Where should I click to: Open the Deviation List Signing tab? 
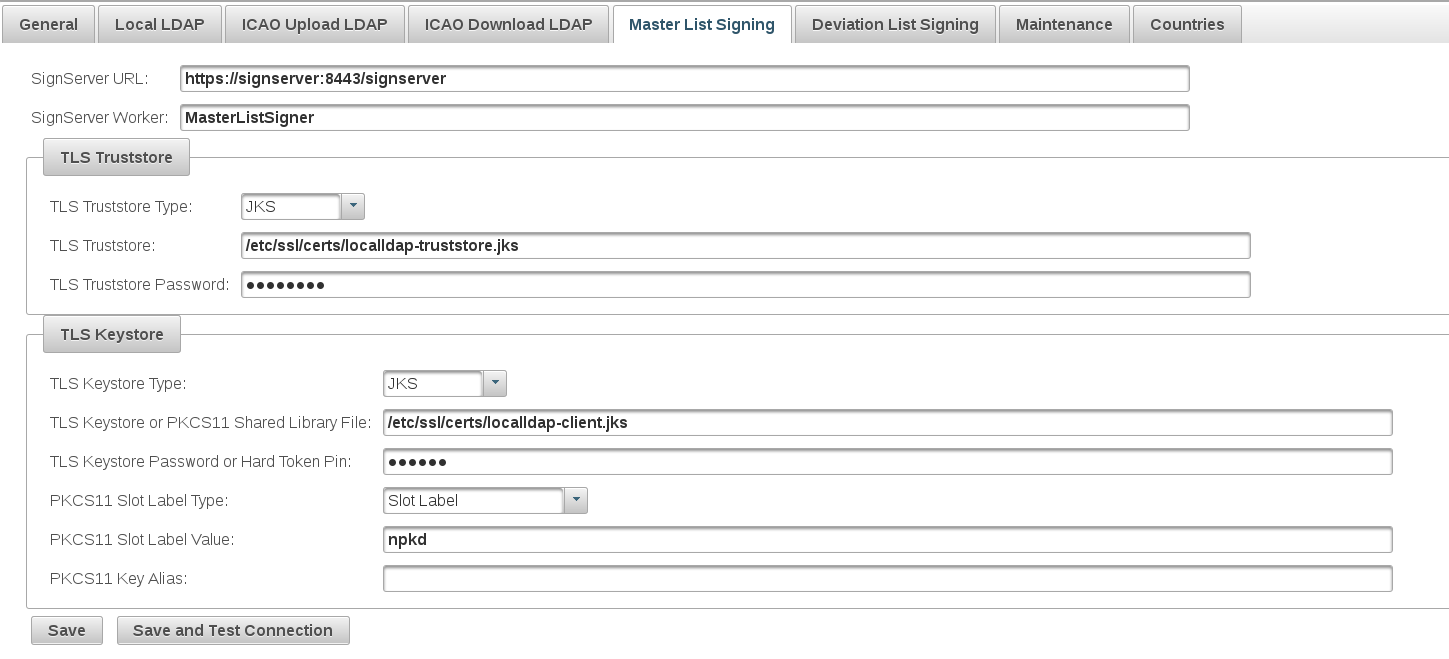point(895,24)
